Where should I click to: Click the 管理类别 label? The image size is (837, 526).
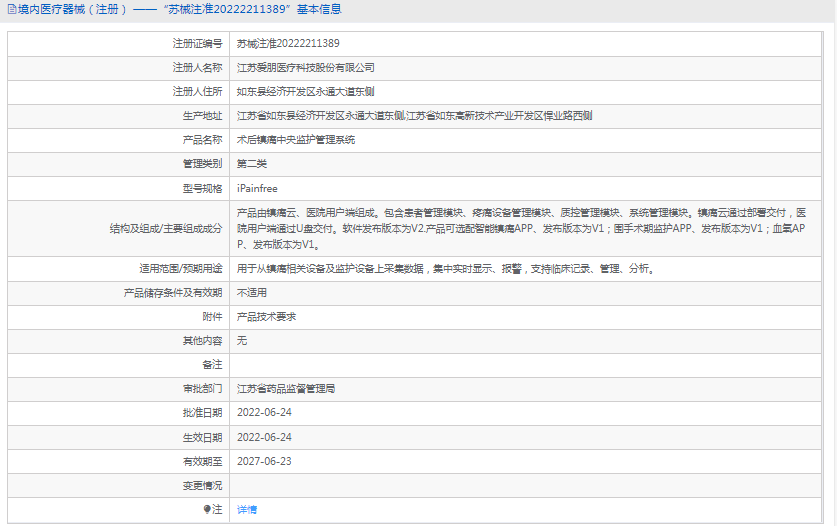(202, 164)
